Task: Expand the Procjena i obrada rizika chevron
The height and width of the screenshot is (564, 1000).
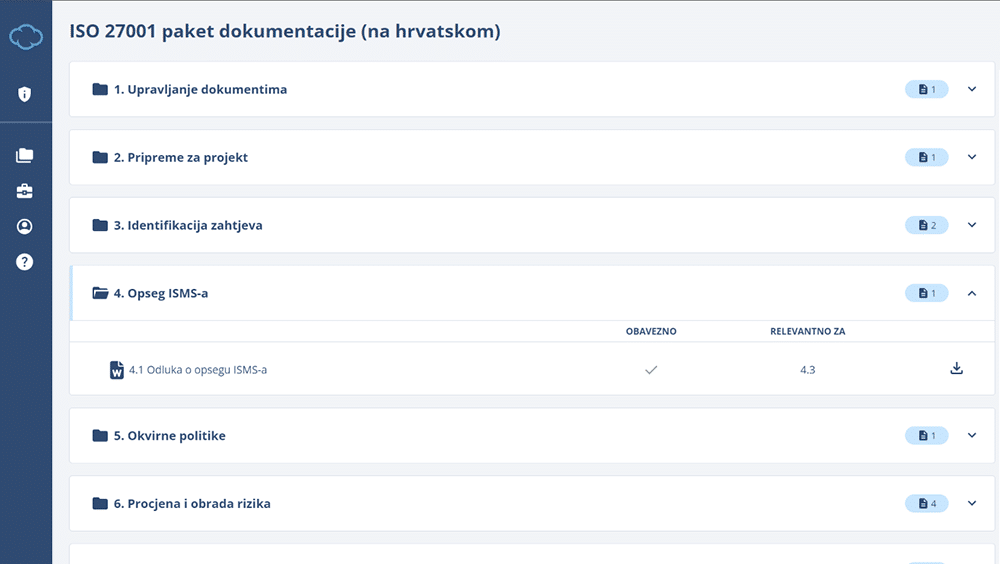Action: tap(971, 503)
